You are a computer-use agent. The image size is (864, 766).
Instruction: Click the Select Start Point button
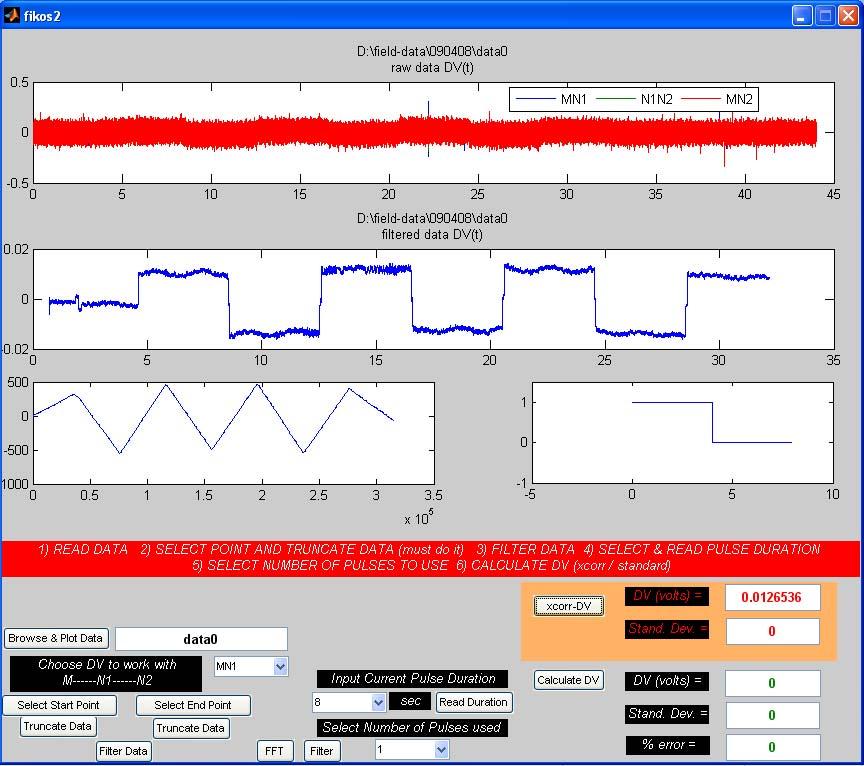(59, 705)
